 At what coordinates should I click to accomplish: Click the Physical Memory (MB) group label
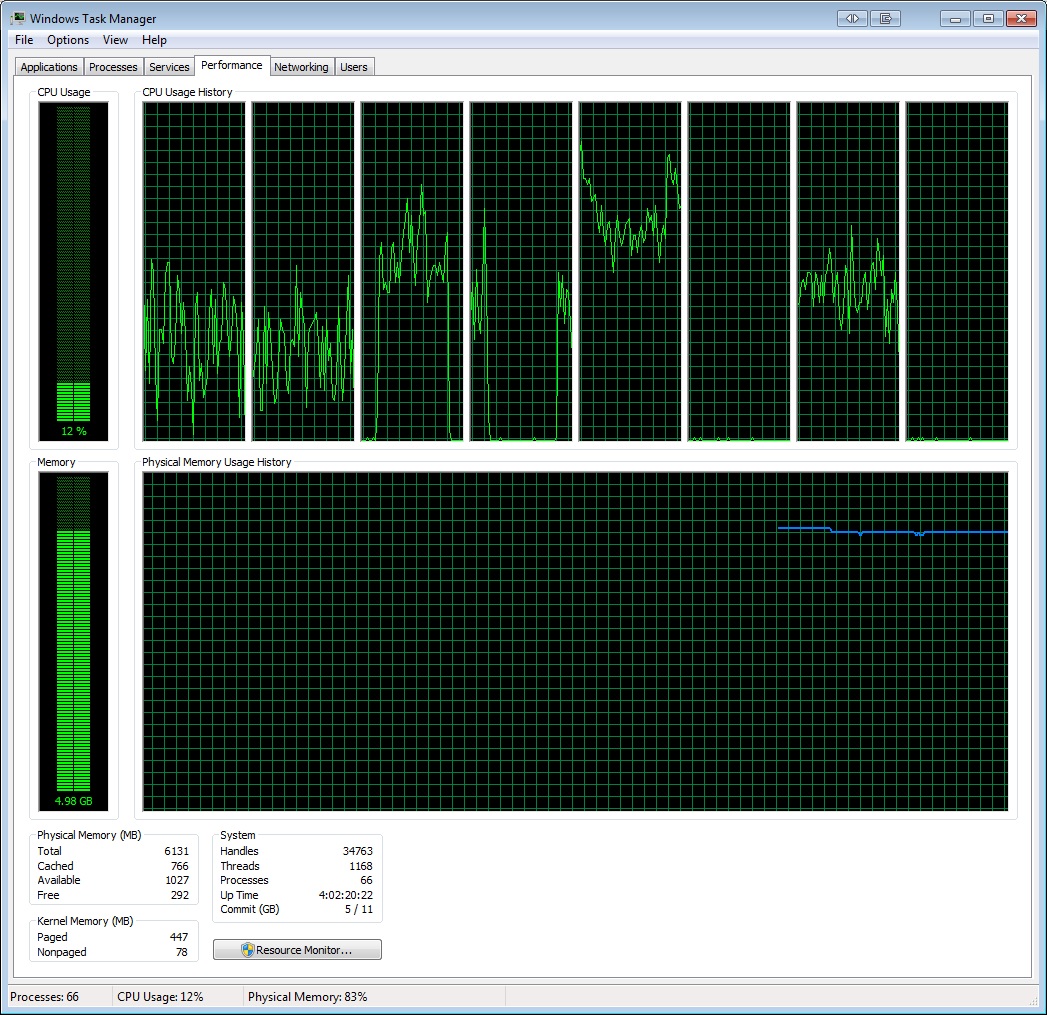click(x=89, y=835)
